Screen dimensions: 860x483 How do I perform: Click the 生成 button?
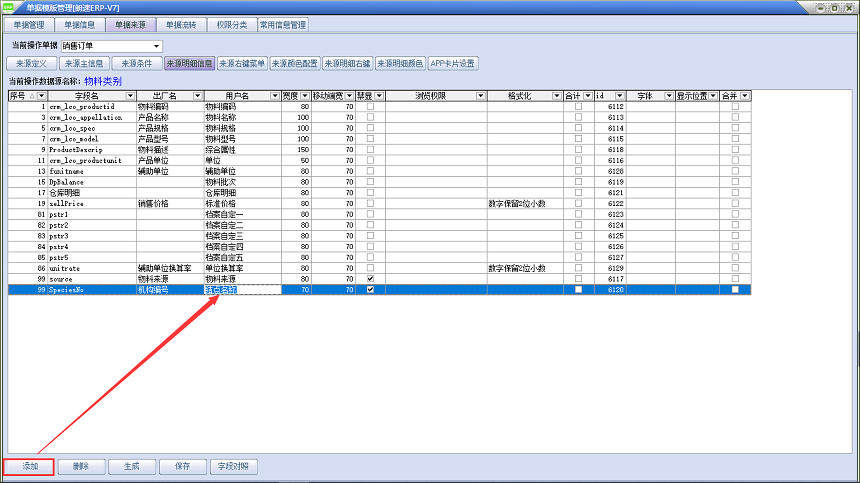(x=131, y=466)
